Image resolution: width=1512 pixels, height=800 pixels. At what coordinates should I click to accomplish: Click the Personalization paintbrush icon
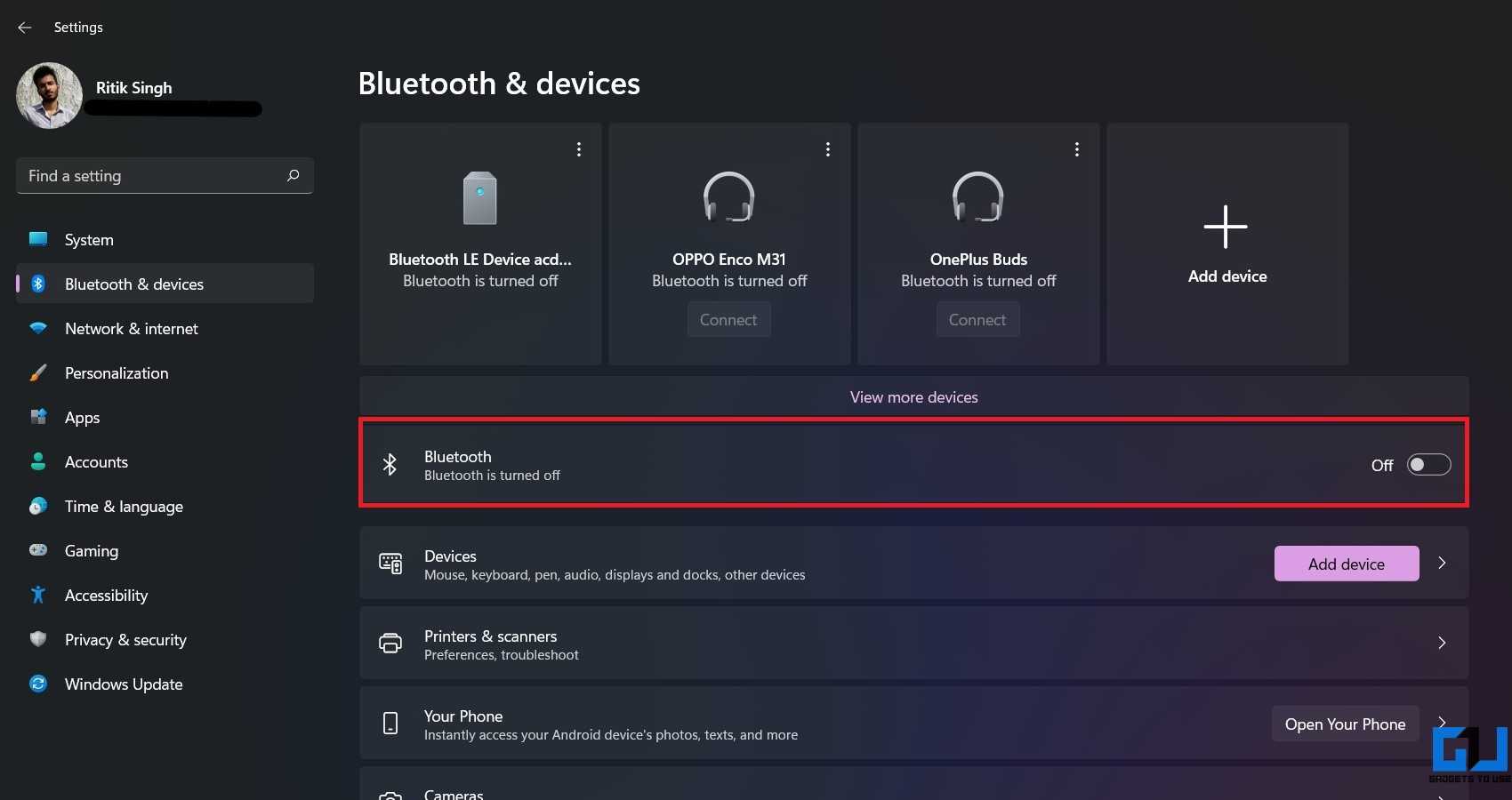coord(38,372)
